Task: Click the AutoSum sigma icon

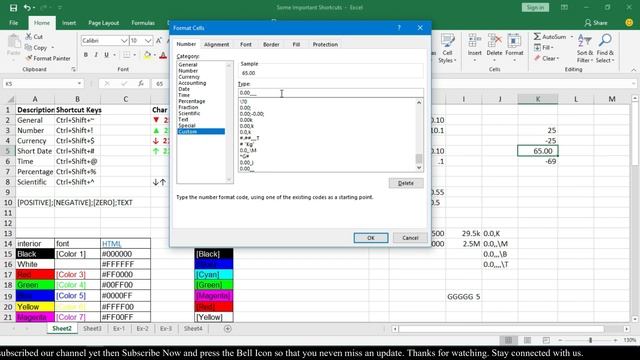Action: click(537, 36)
